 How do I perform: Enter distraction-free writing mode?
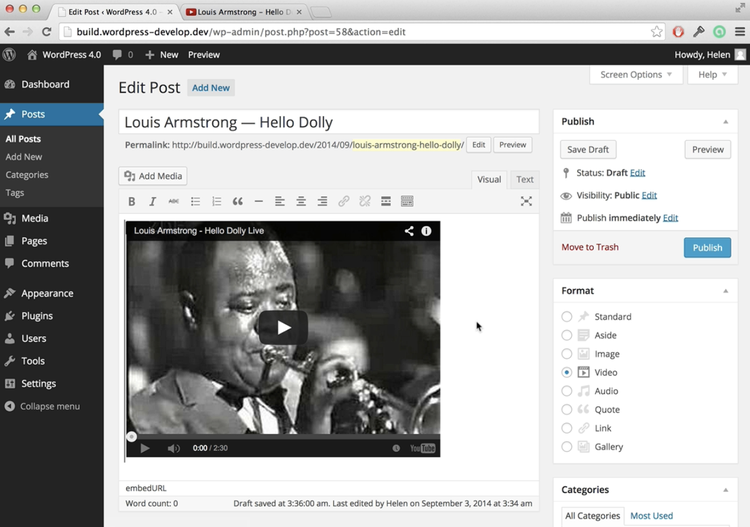(526, 201)
